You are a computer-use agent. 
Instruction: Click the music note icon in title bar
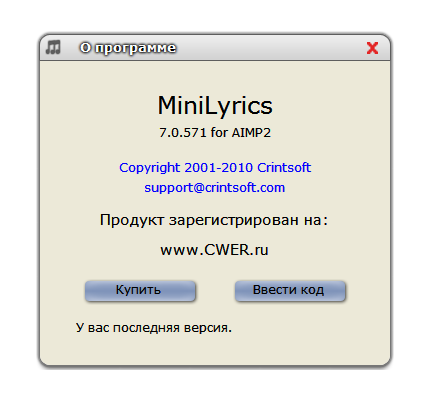(x=53, y=47)
